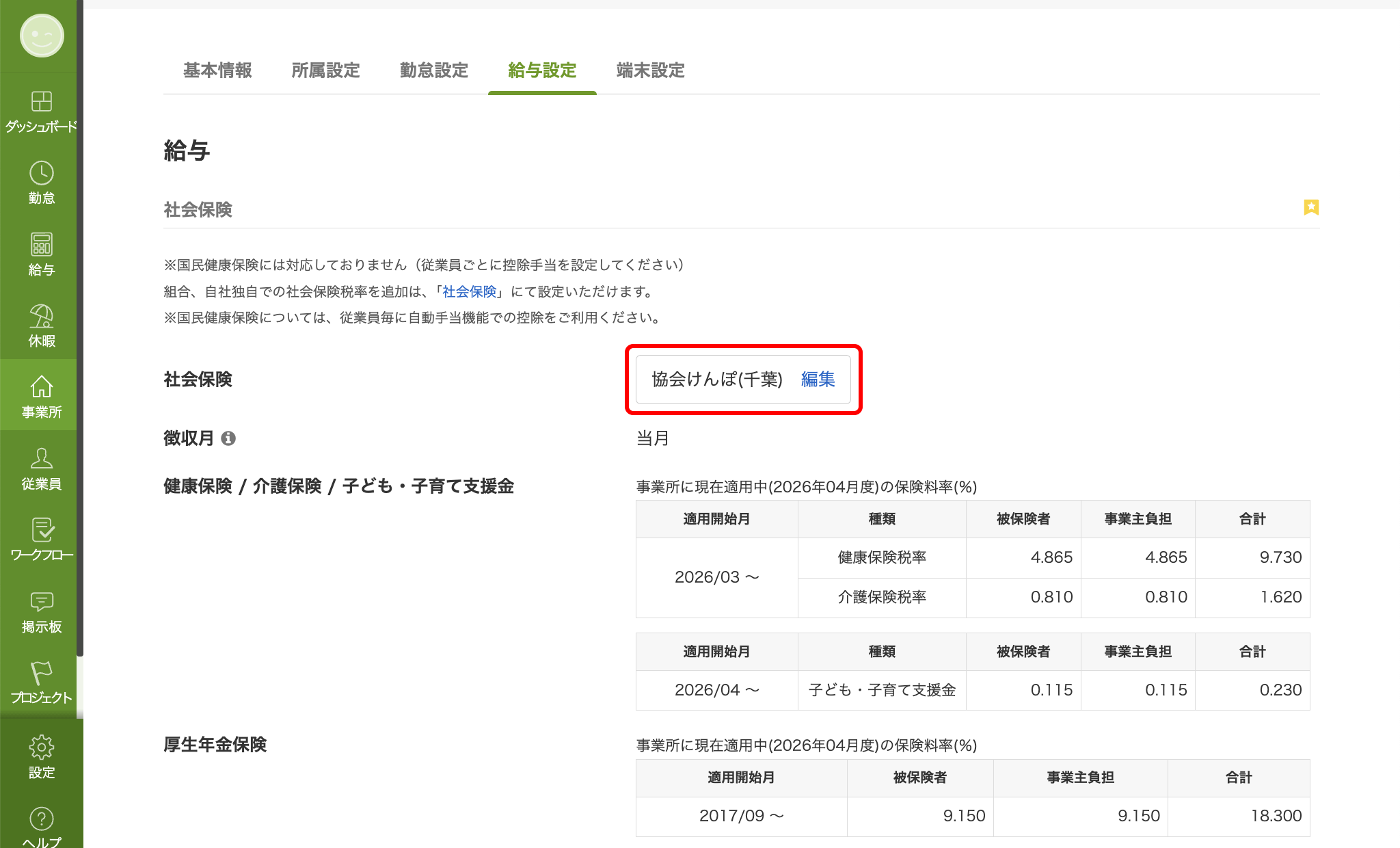Click info icon next to 徴収月
The width and height of the screenshot is (1400, 848).
pos(228,438)
